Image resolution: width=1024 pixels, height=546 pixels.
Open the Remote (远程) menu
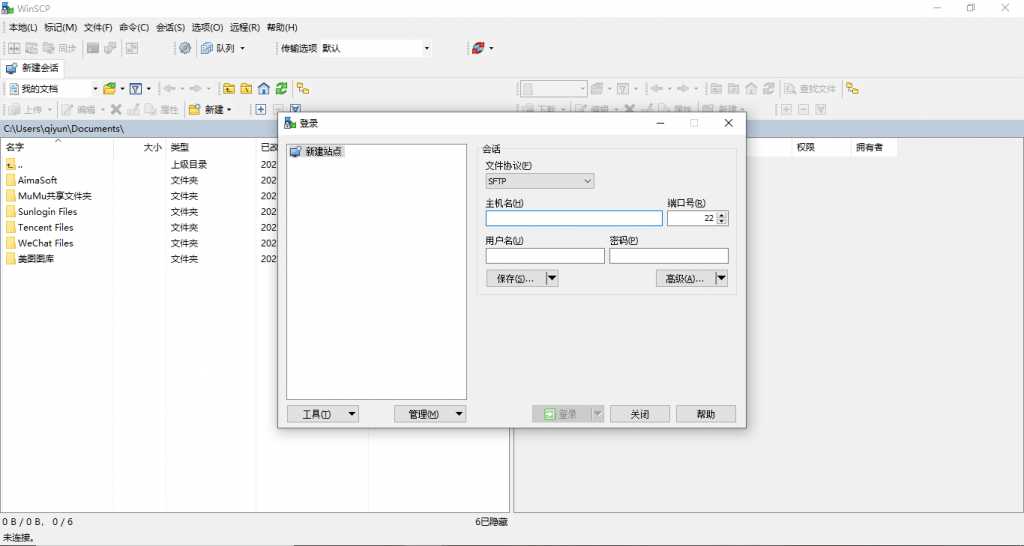pyautogui.click(x=245, y=27)
